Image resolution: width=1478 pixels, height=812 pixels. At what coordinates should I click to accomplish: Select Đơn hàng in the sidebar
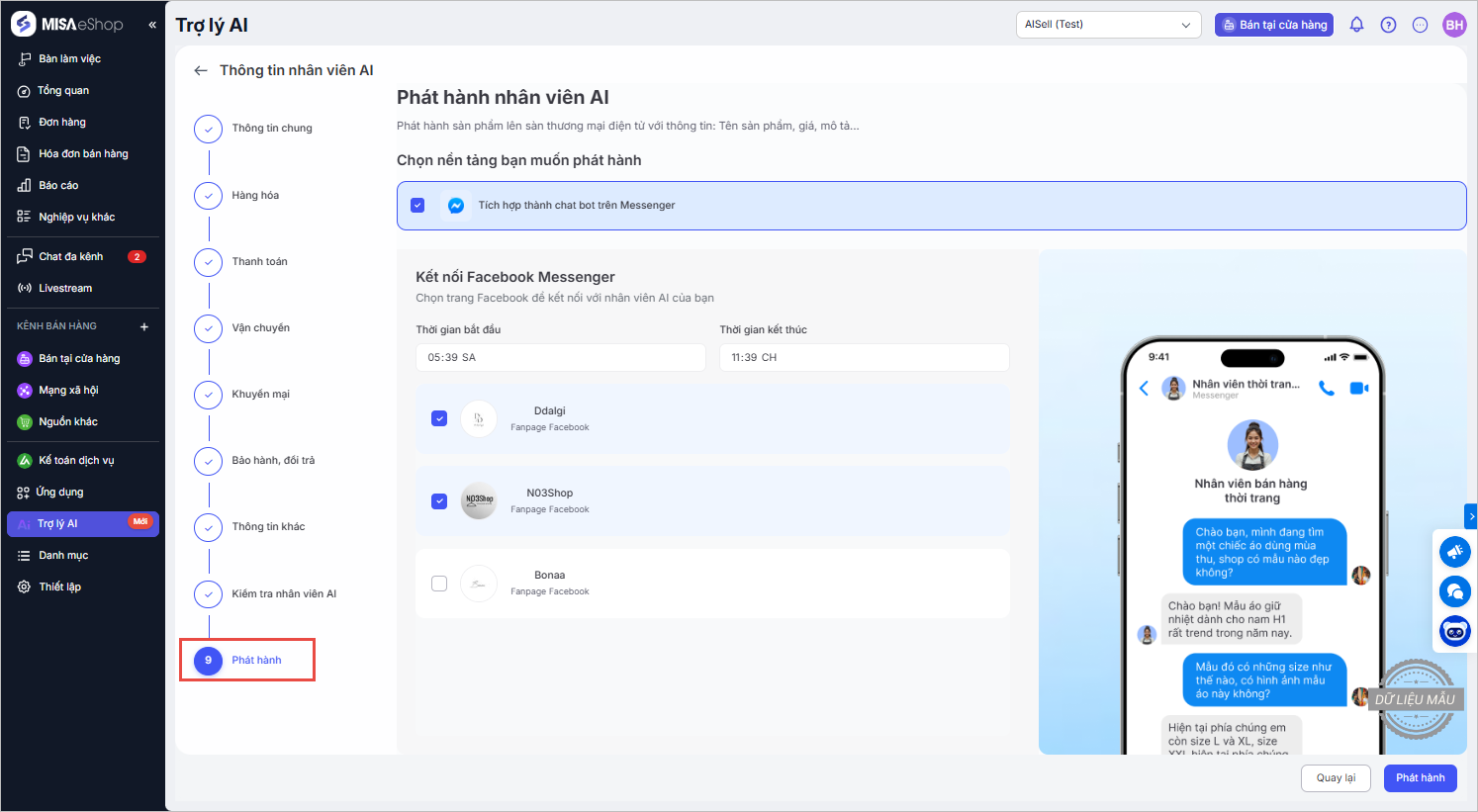[x=62, y=122]
